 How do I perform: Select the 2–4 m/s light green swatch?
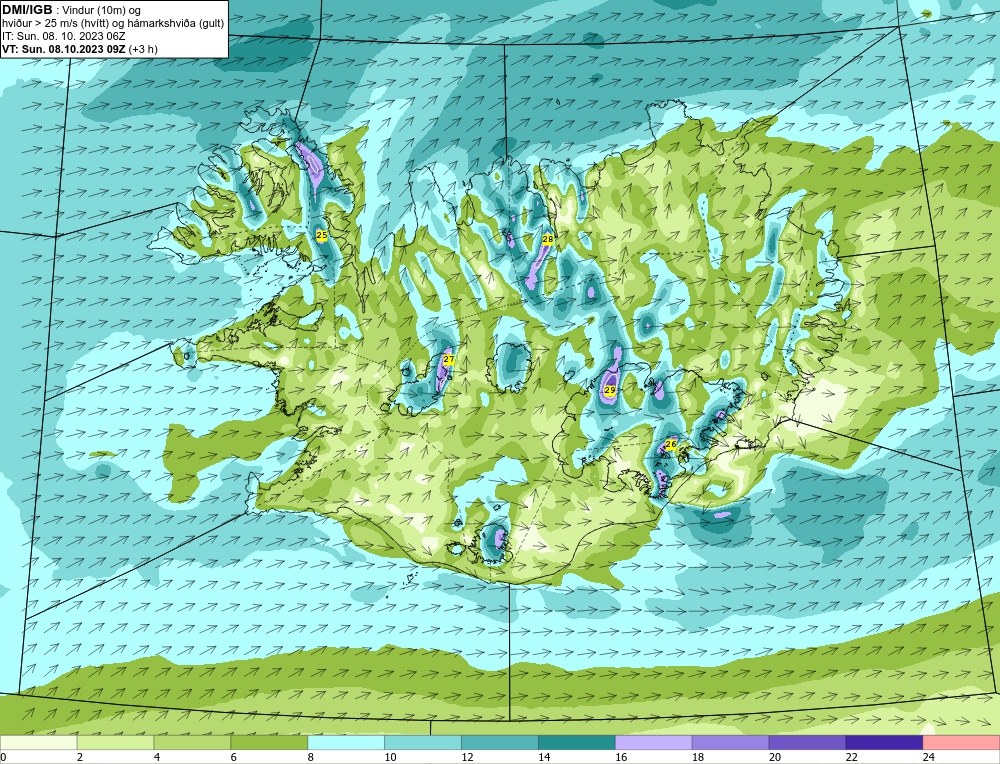point(115,743)
